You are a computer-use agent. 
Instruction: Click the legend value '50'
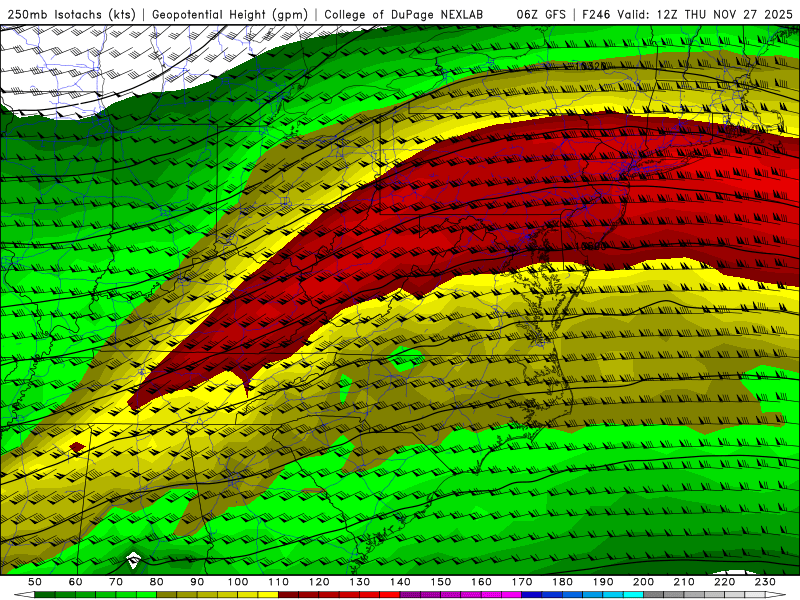click(35, 582)
